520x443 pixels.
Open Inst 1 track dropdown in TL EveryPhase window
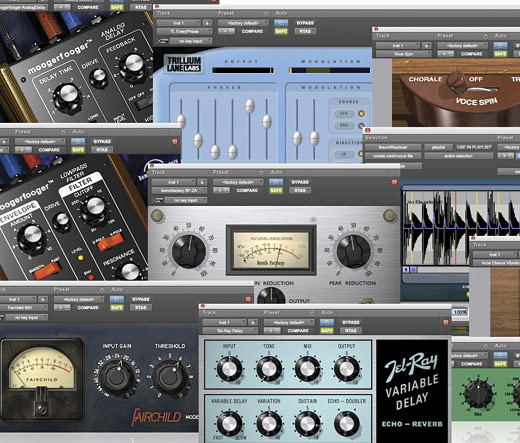(x=178, y=23)
